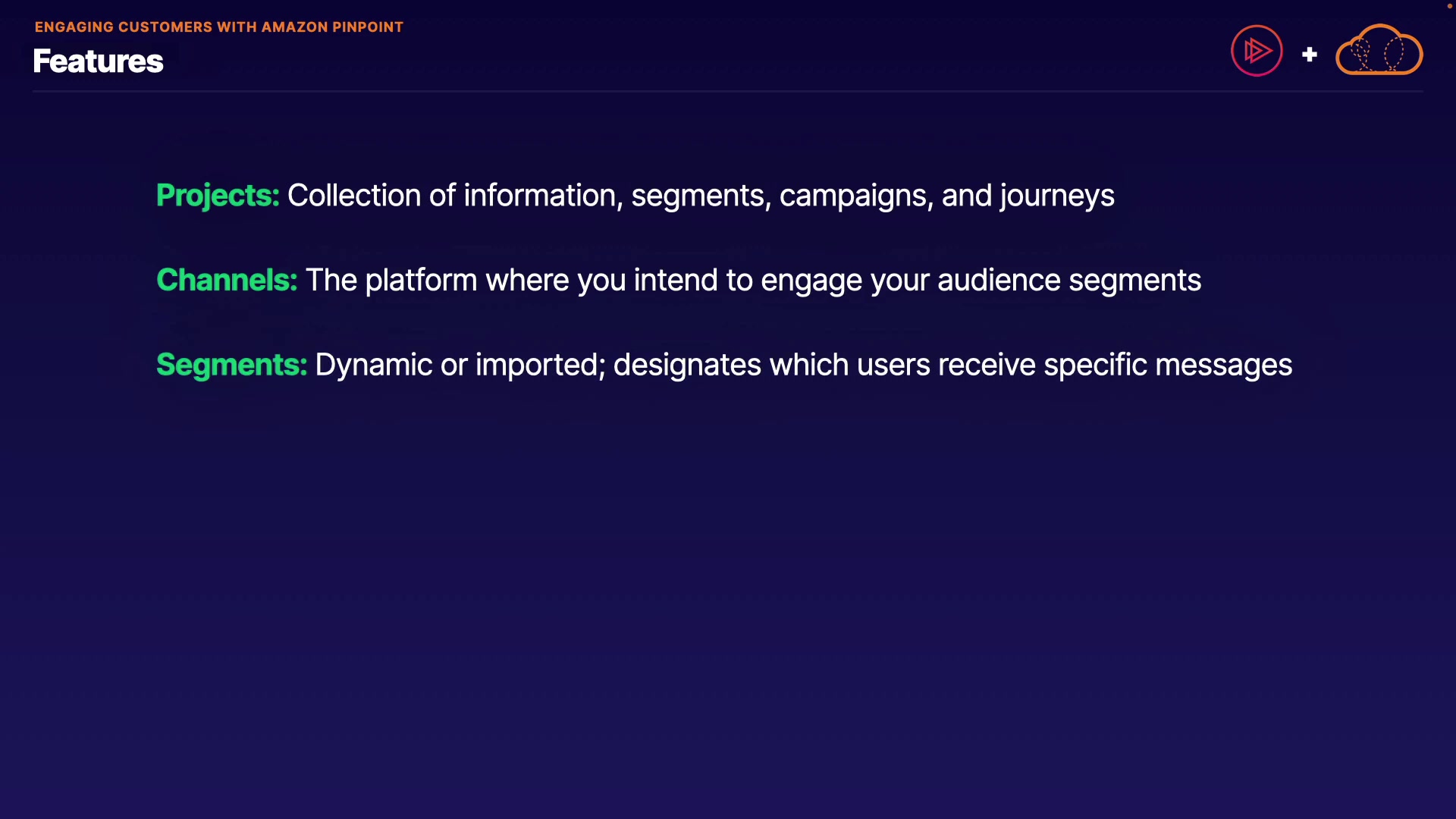Image resolution: width=1456 pixels, height=819 pixels.
Task: Click the Engaging Customers with Amazon Pinpoint header
Action: coord(218,27)
